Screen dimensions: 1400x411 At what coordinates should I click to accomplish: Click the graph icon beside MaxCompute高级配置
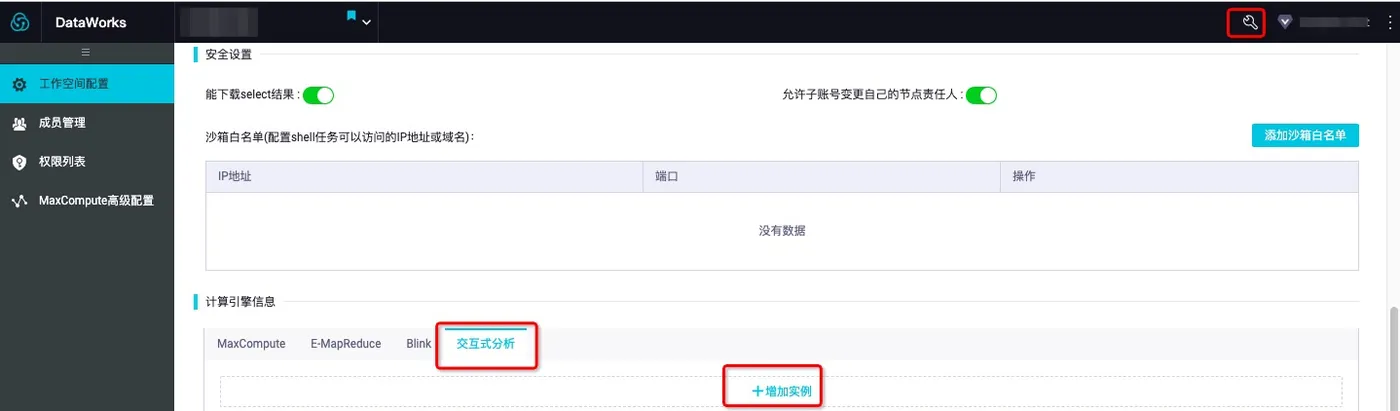tap(19, 201)
